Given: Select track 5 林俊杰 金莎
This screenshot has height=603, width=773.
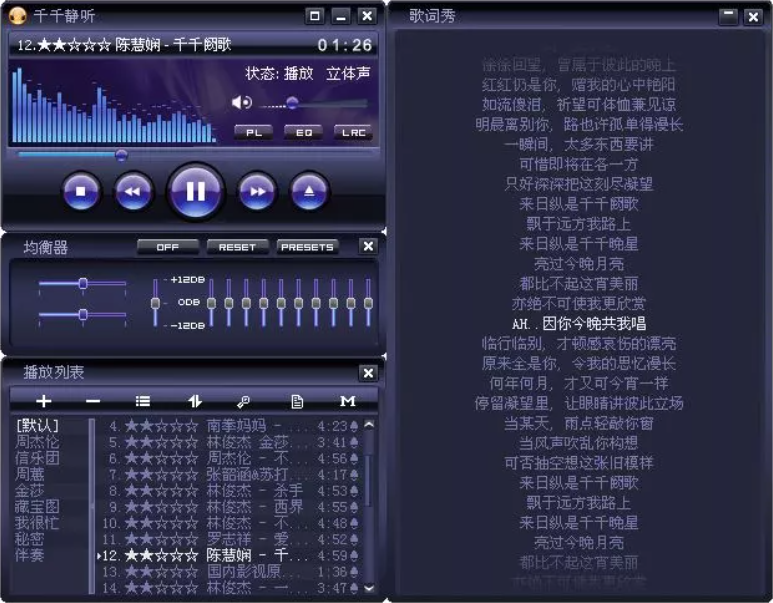Looking at the screenshot, I should click(230, 442).
